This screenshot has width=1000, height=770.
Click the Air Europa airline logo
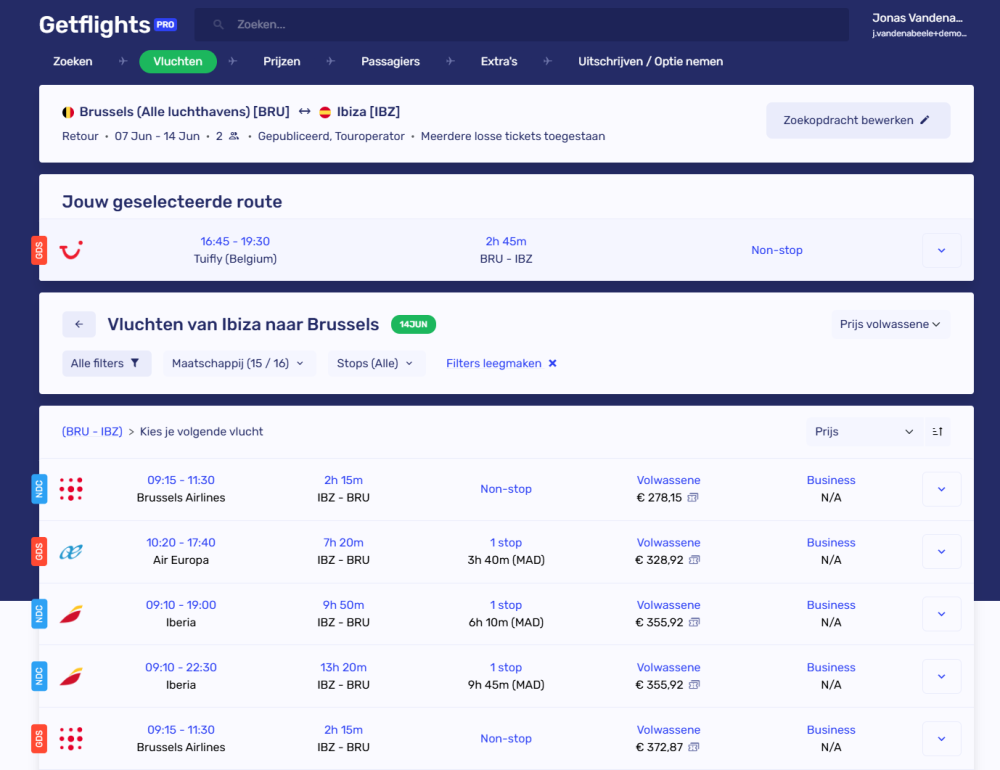[70, 551]
